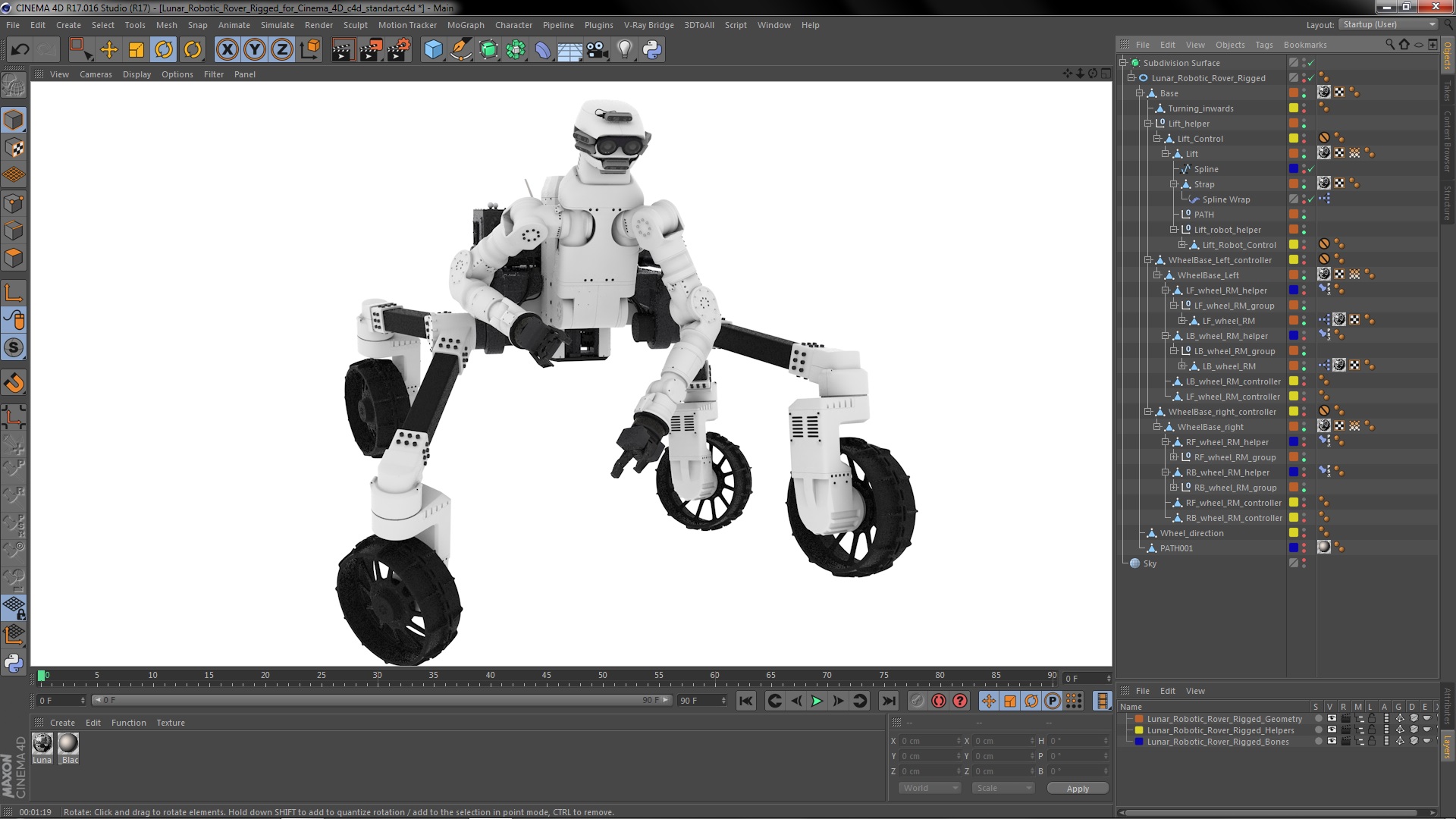The width and height of the screenshot is (1456, 819).
Task: Open the MoGraph menu
Action: click(466, 25)
